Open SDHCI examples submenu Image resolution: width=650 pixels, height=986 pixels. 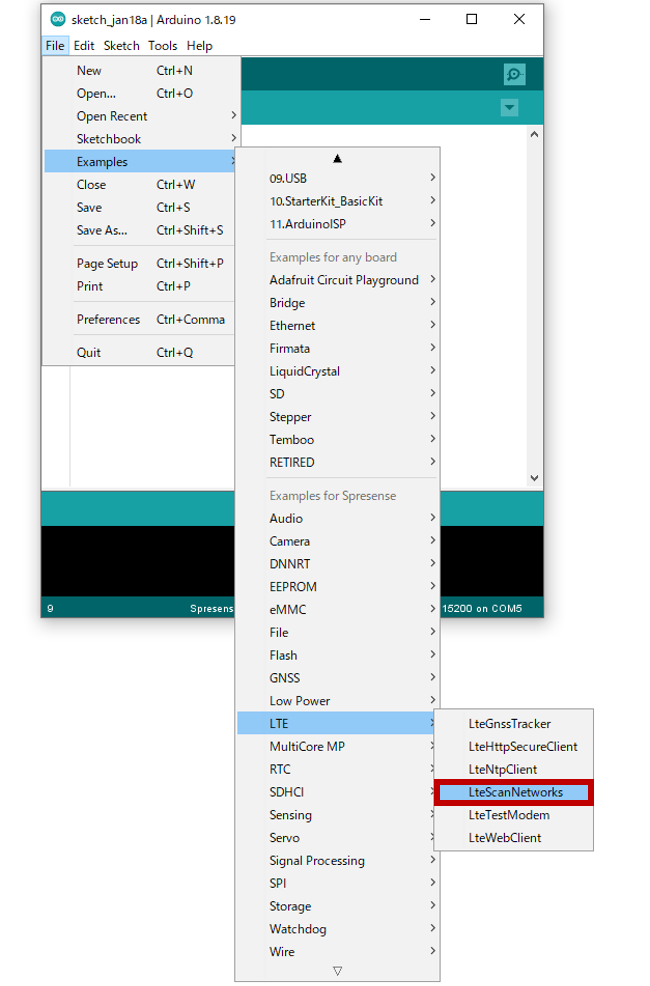[x=338, y=792]
